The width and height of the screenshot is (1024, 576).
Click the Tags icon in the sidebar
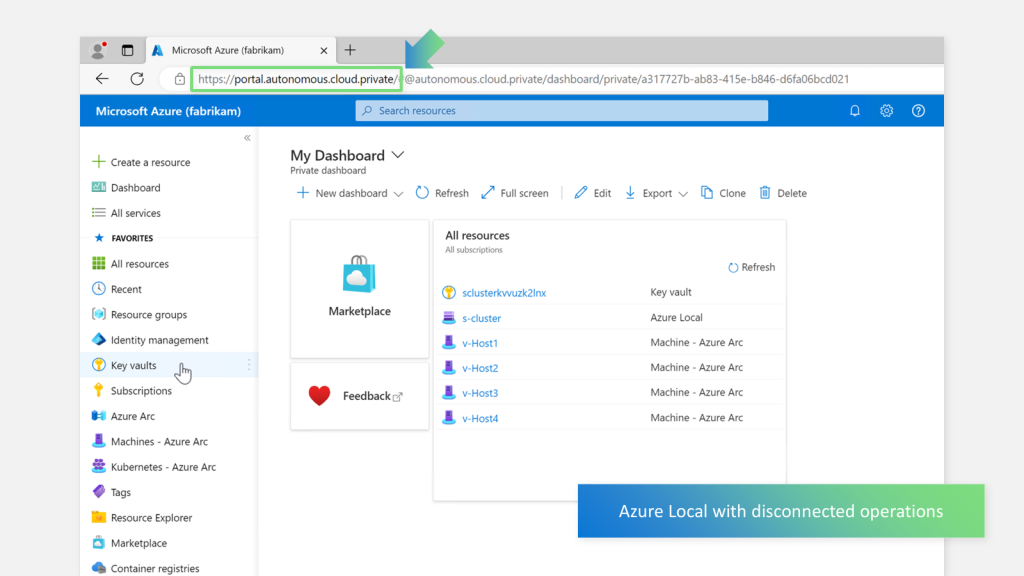pyautogui.click(x=99, y=492)
